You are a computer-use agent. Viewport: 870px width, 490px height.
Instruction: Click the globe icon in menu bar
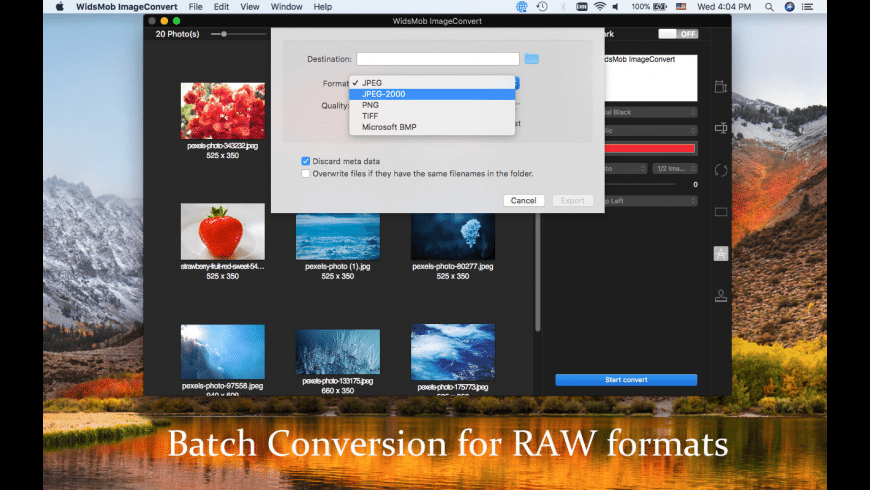coord(522,7)
